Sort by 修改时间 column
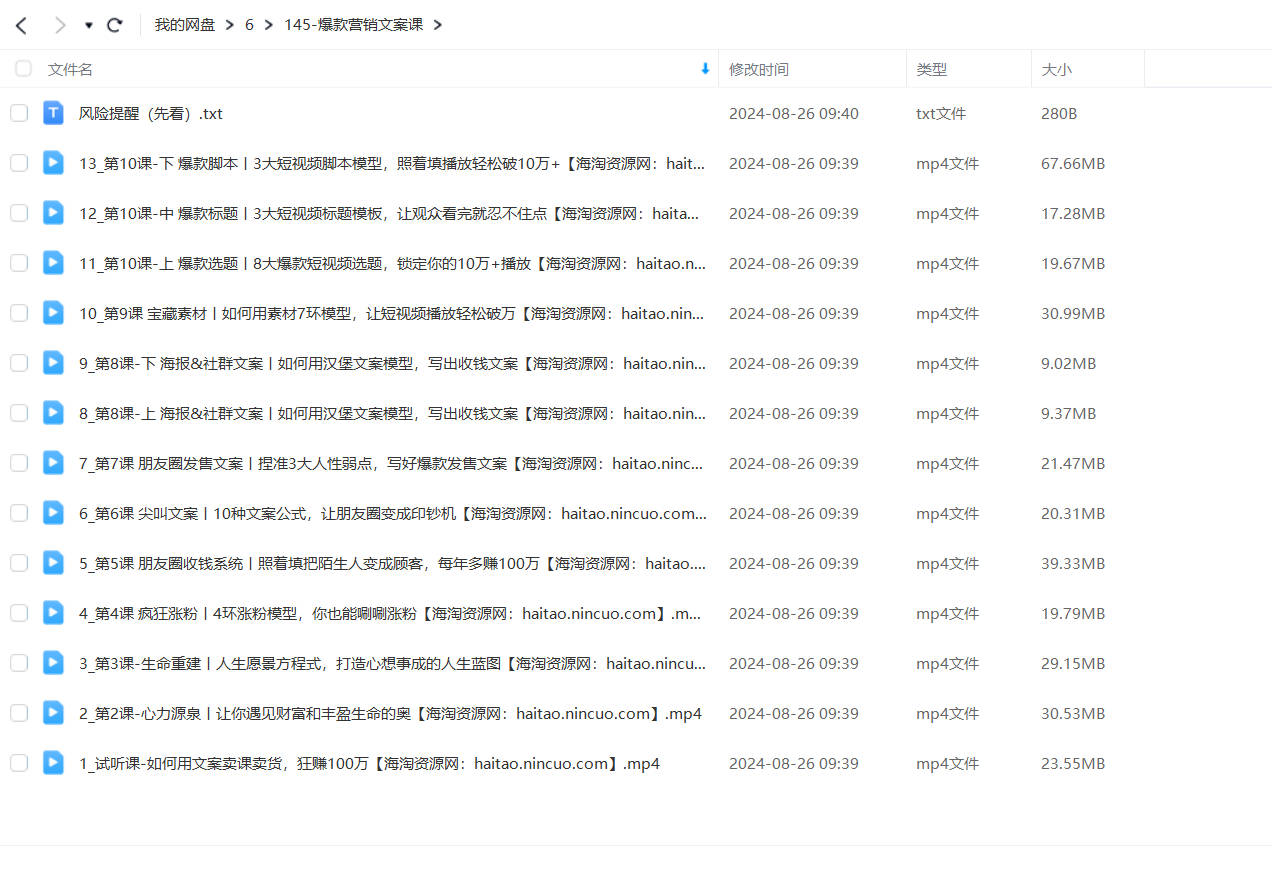The height and width of the screenshot is (870, 1272). (x=758, y=69)
